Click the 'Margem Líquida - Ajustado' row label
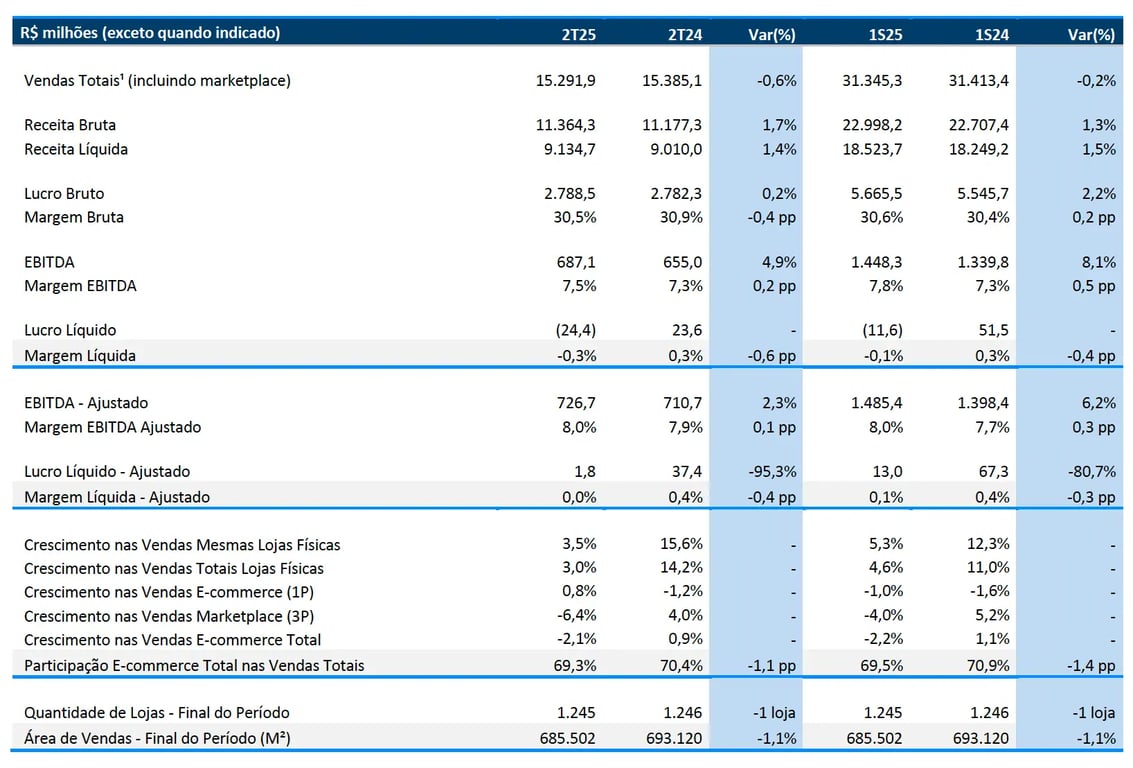The height and width of the screenshot is (768, 1133). 117,497
